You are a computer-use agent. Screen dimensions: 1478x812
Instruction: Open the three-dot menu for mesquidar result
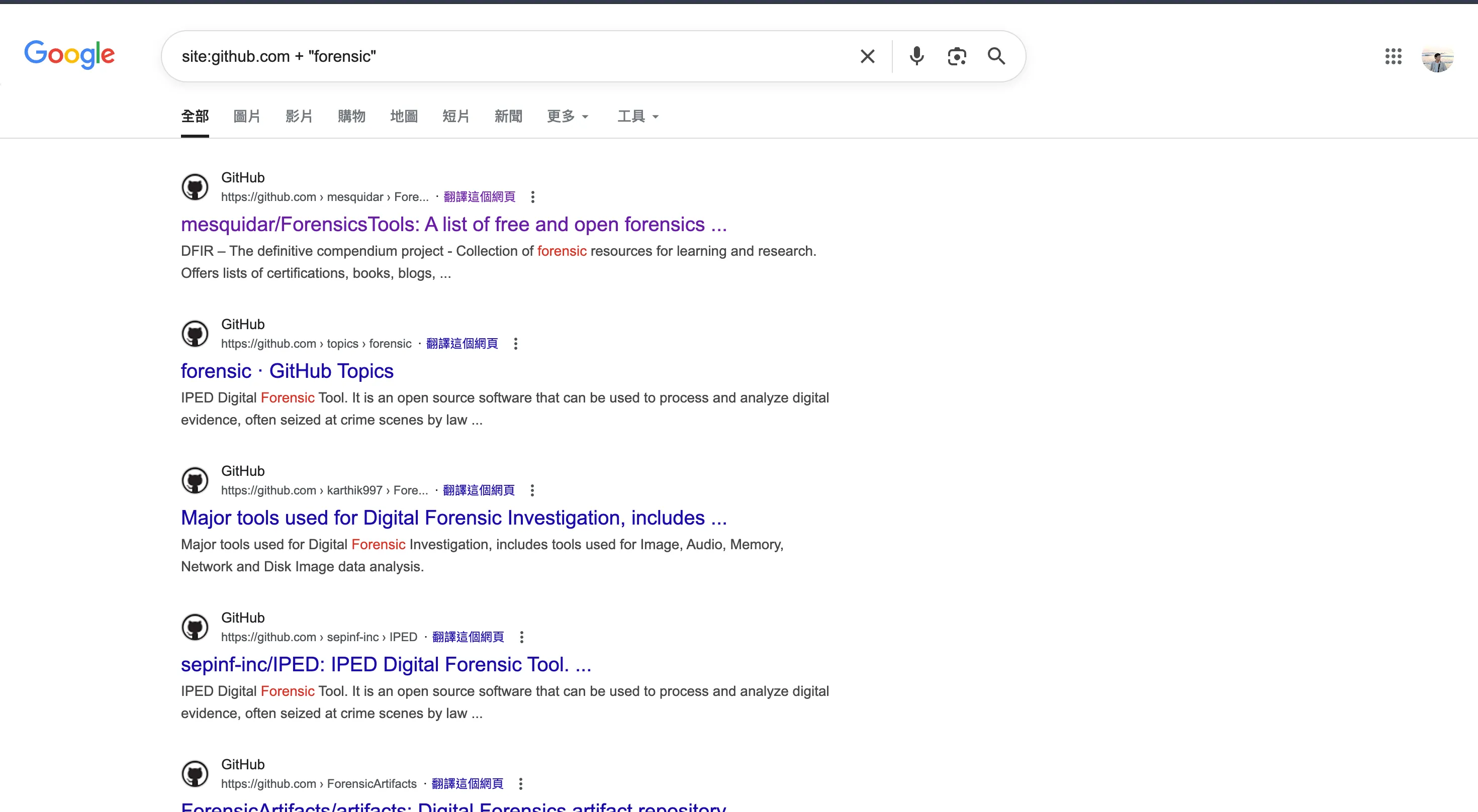pyautogui.click(x=532, y=196)
